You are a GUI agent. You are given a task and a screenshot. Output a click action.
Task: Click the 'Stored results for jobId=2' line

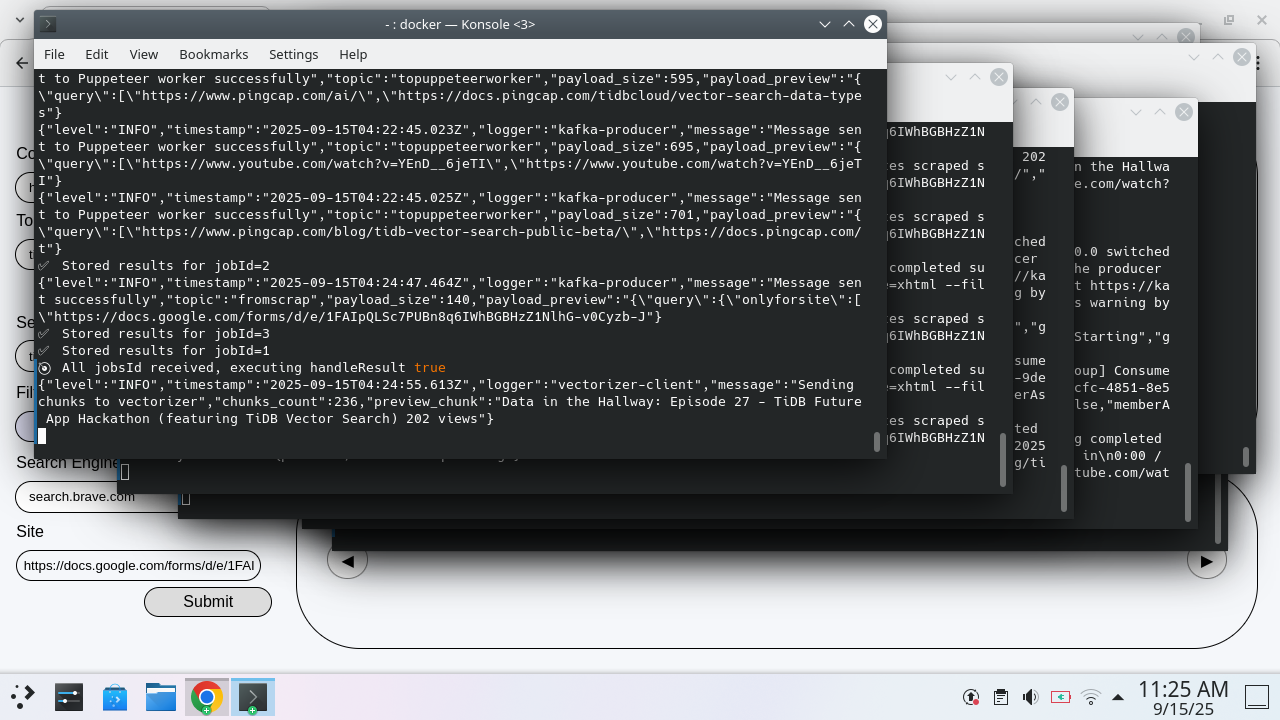pos(154,266)
